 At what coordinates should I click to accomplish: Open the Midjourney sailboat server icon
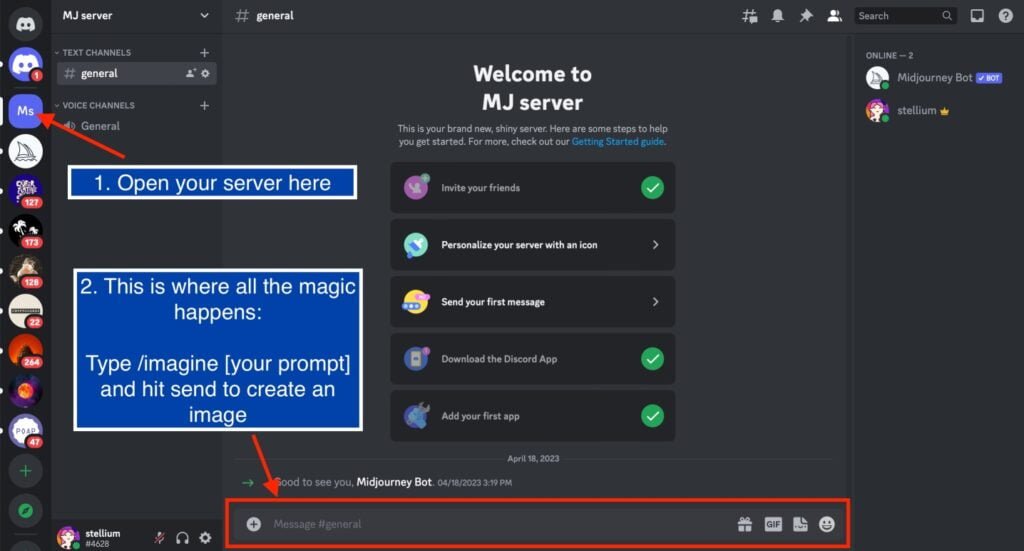(x=25, y=151)
